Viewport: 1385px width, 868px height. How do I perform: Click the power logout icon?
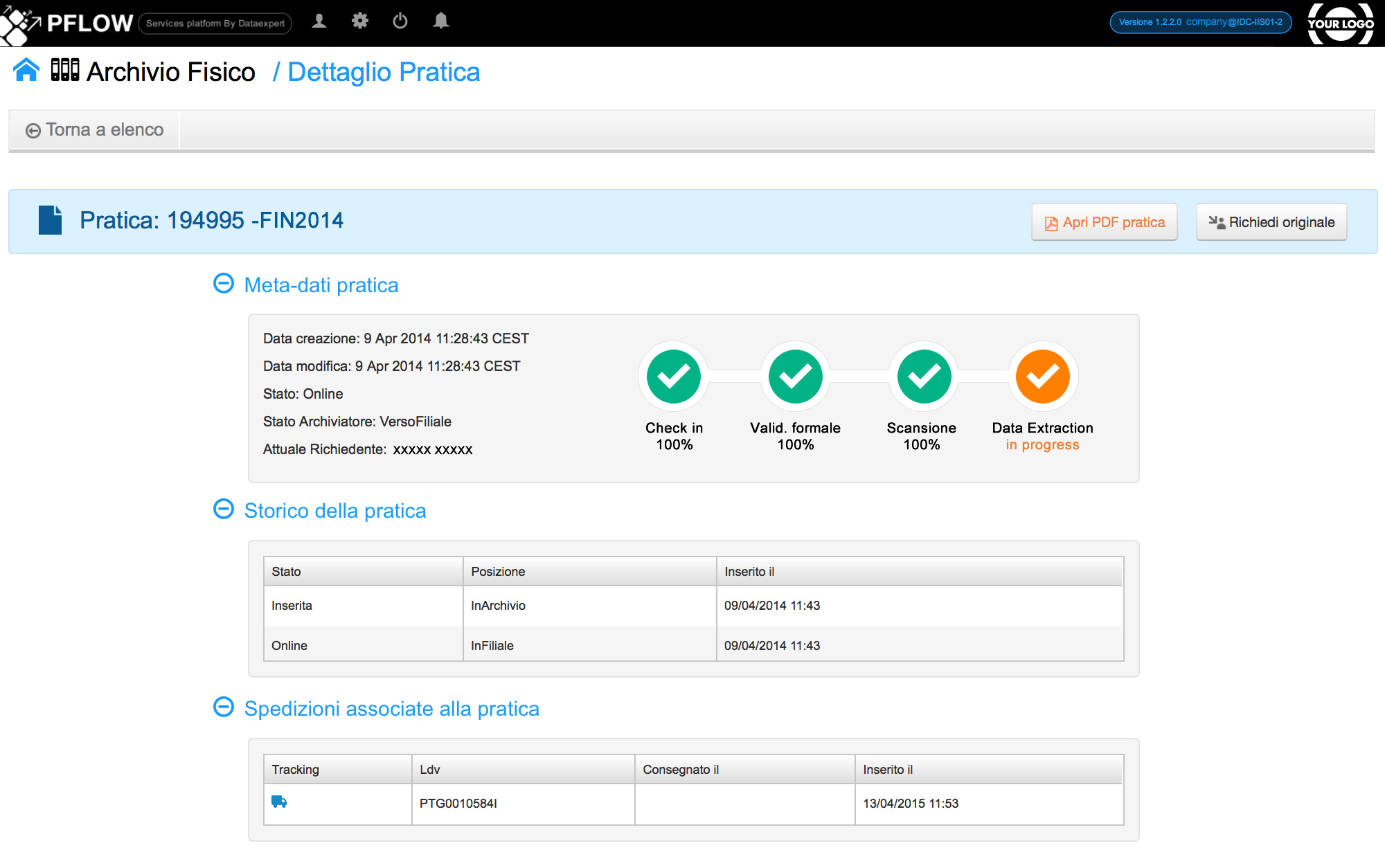point(400,21)
